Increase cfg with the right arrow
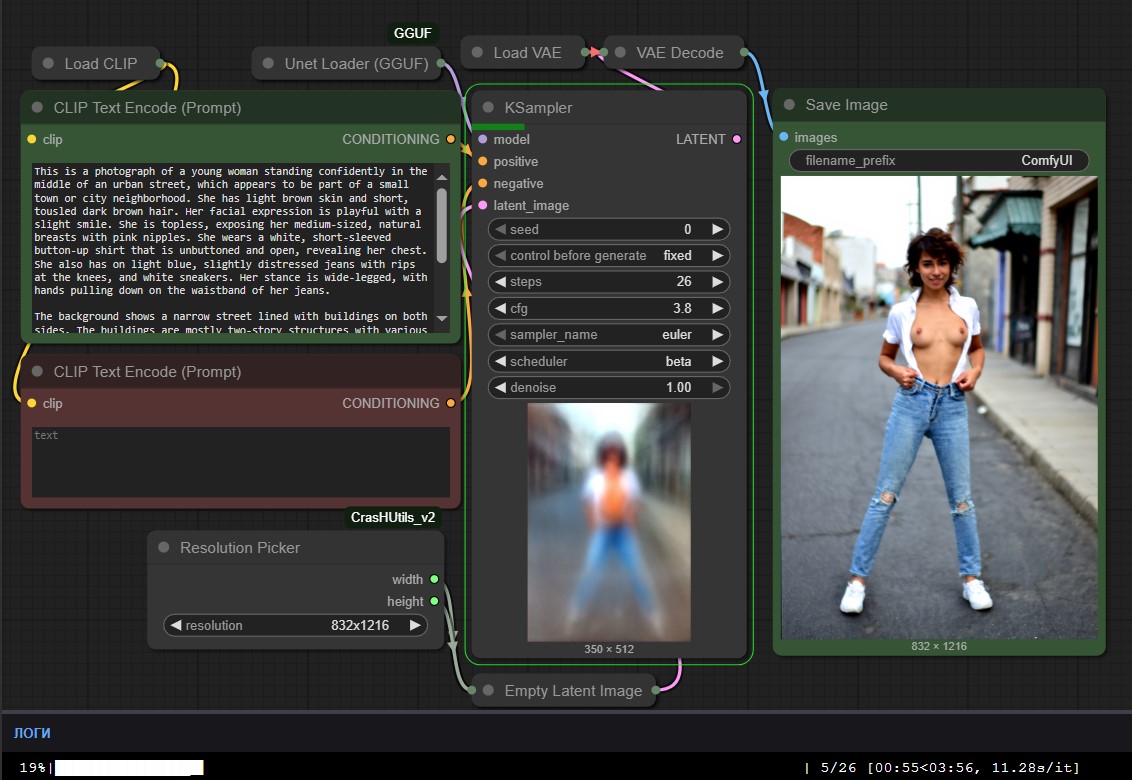The width and height of the screenshot is (1132, 780). click(717, 308)
